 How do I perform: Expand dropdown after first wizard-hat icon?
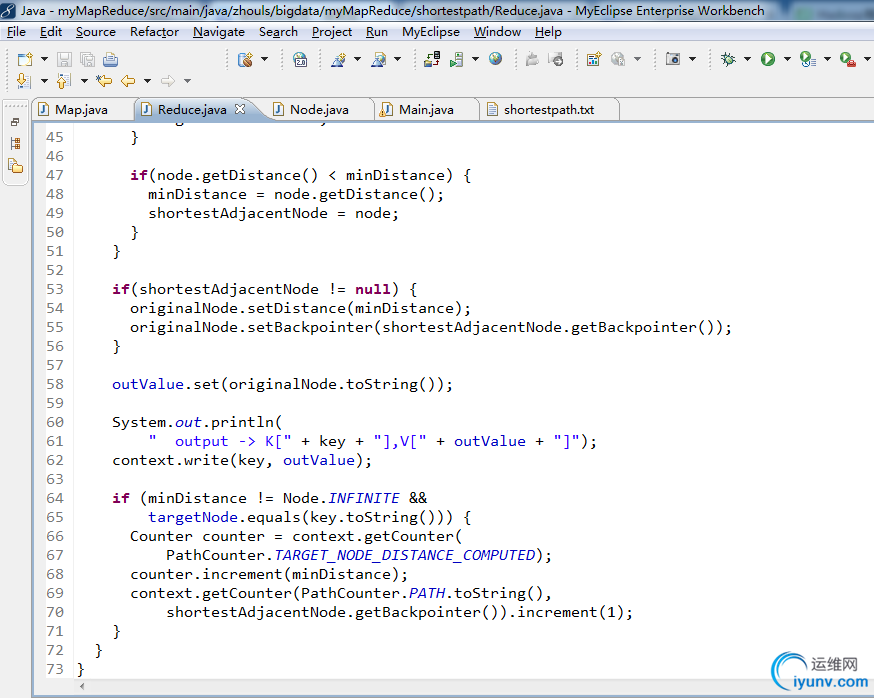point(357,59)
